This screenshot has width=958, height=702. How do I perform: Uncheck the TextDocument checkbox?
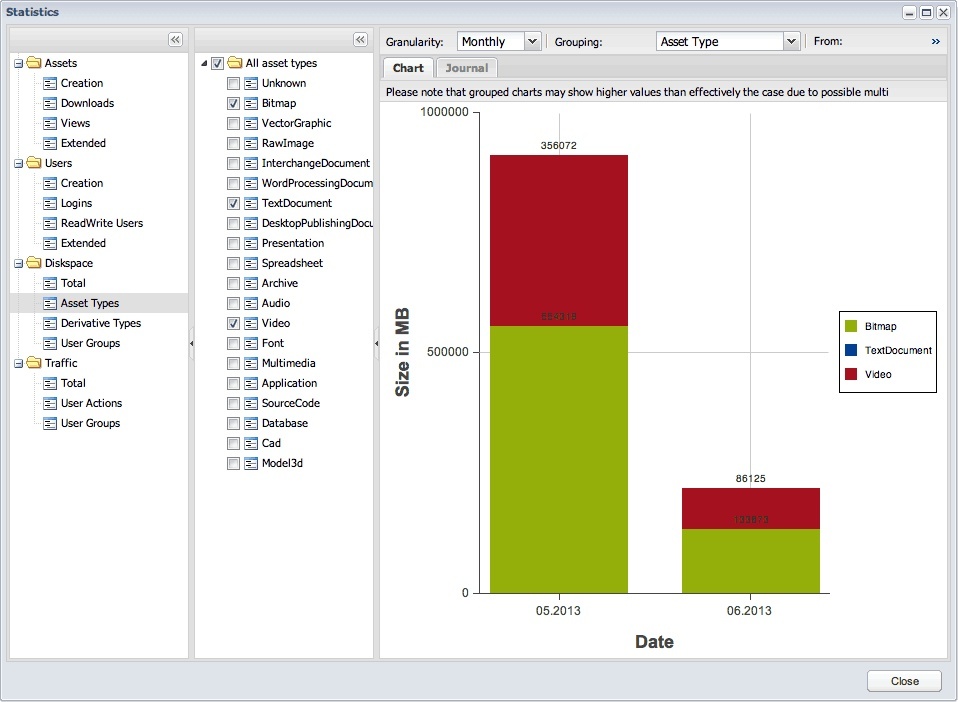(233, 203)
